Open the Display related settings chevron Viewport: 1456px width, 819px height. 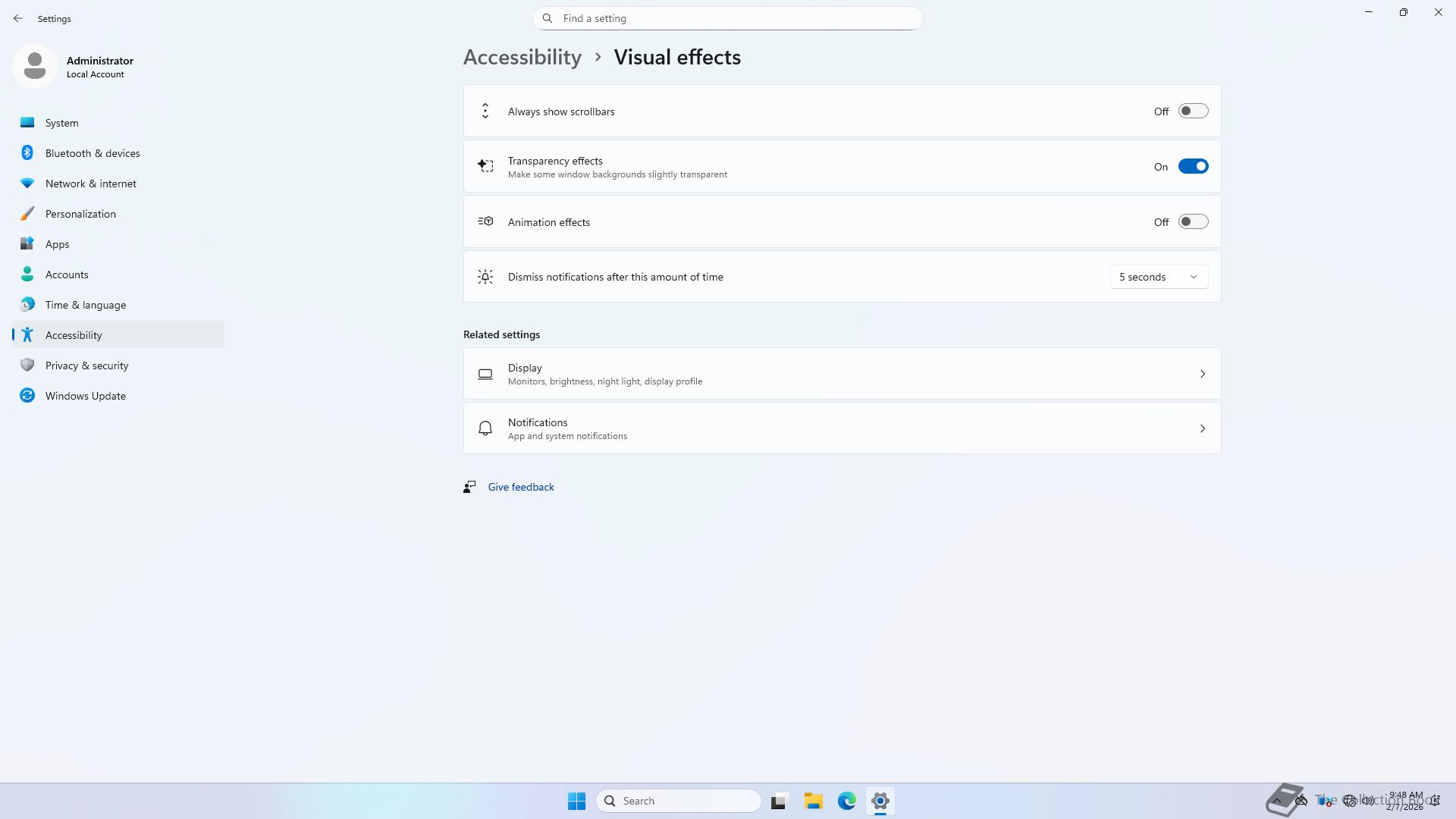coord(1202,374)
